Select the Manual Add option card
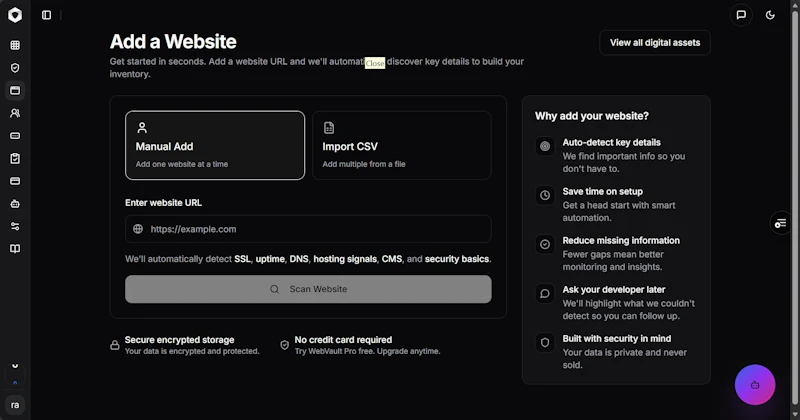Image resolution: width=800 pixels, height=420 pixels. coord(215,145)
